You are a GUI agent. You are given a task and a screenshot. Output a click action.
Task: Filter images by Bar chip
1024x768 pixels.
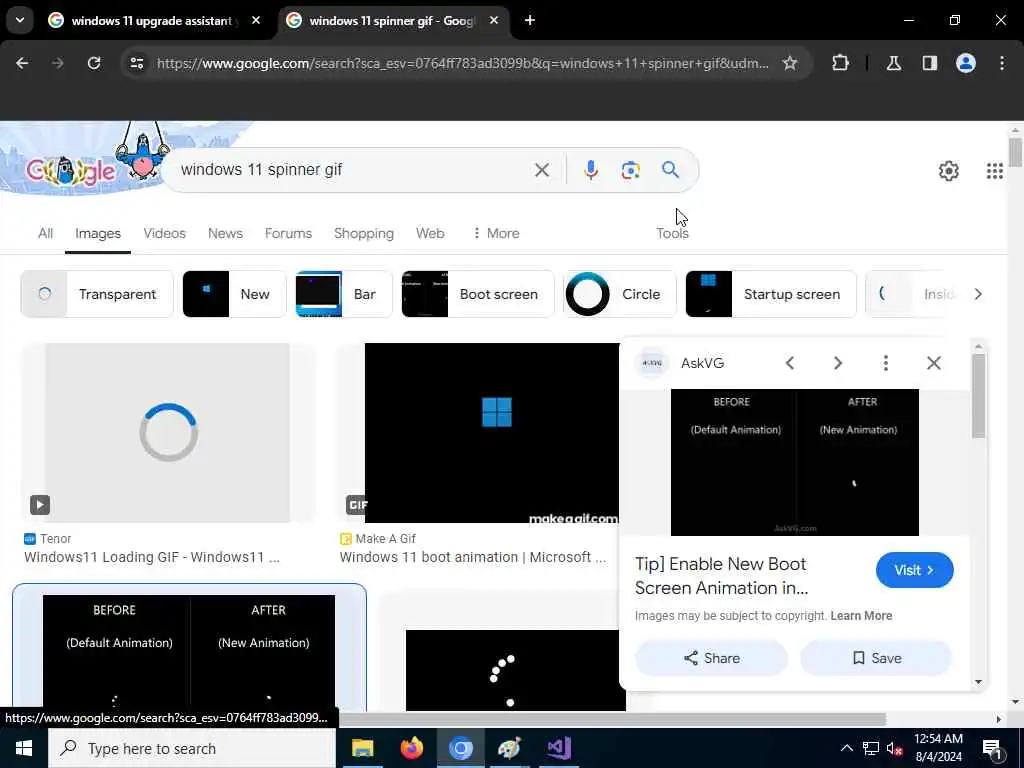344,294
